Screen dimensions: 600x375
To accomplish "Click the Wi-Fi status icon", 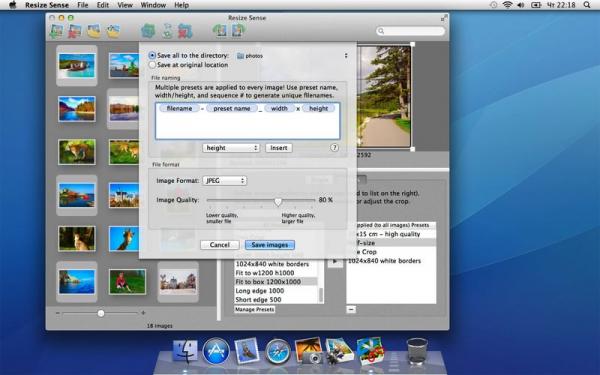I will (507, 5).
